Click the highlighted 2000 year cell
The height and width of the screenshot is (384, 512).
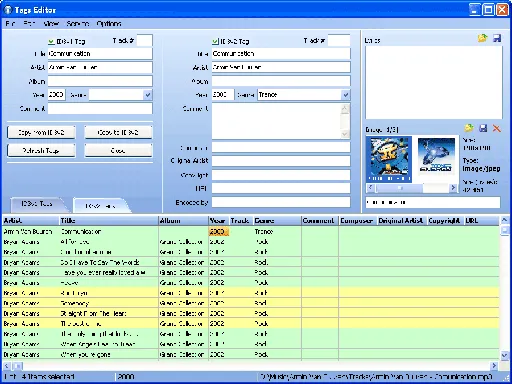(219, 231)
